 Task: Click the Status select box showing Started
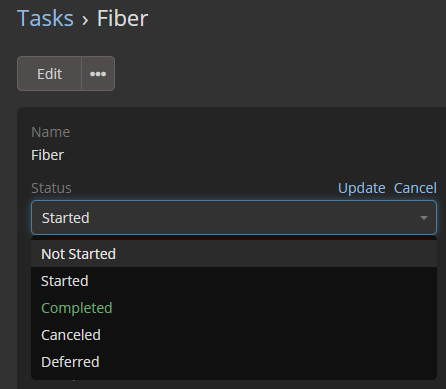[x=234, y=218]
